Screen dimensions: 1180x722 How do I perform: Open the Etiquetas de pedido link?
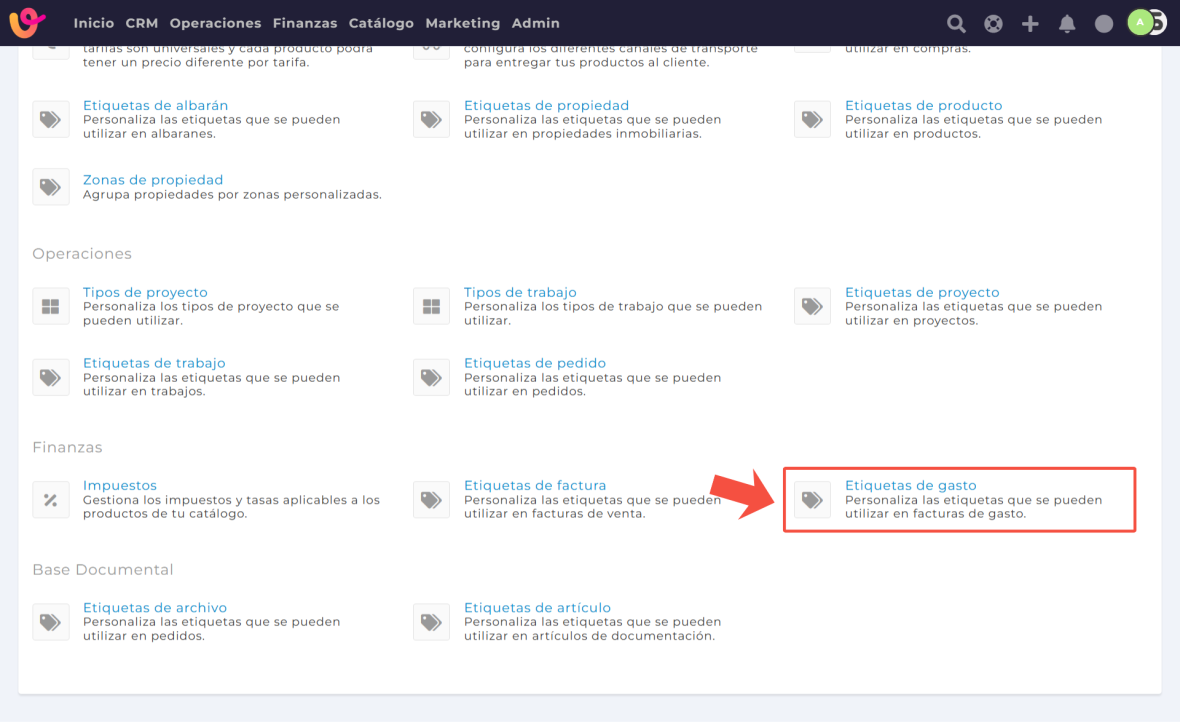[x=535, y=363]
